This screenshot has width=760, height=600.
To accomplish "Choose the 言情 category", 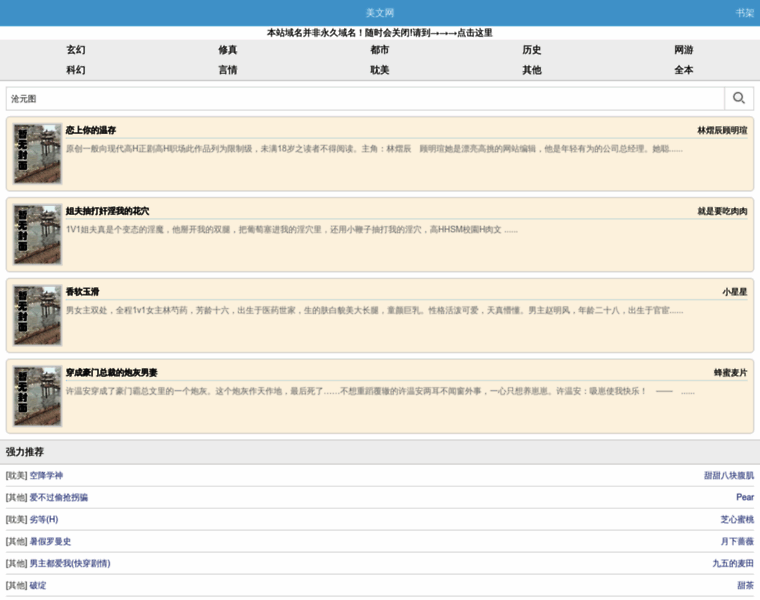I will [x=228, y=70].
